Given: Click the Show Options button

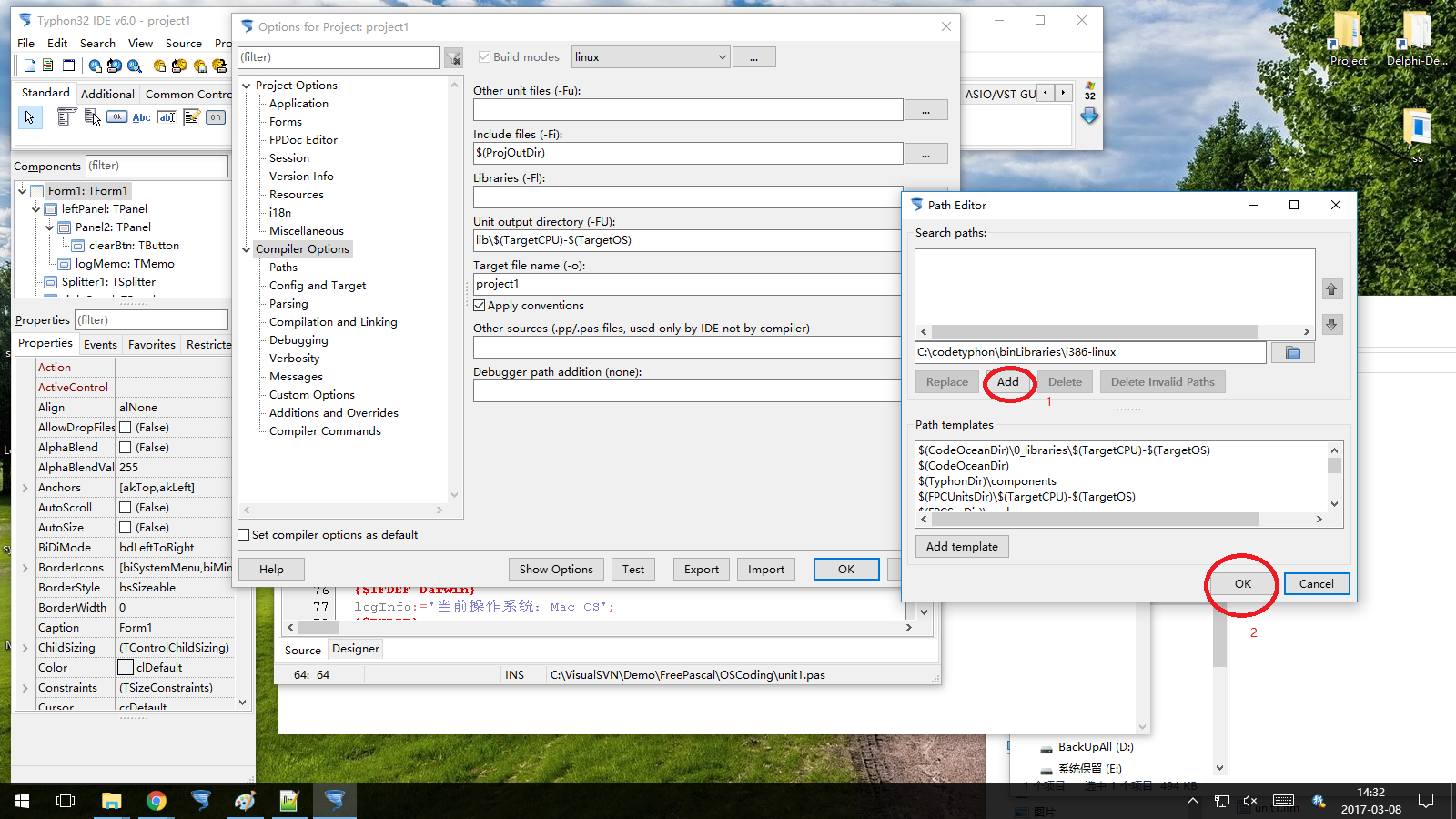Looking at the screenshot, I should pyautogui.click(x=556, y=570).
